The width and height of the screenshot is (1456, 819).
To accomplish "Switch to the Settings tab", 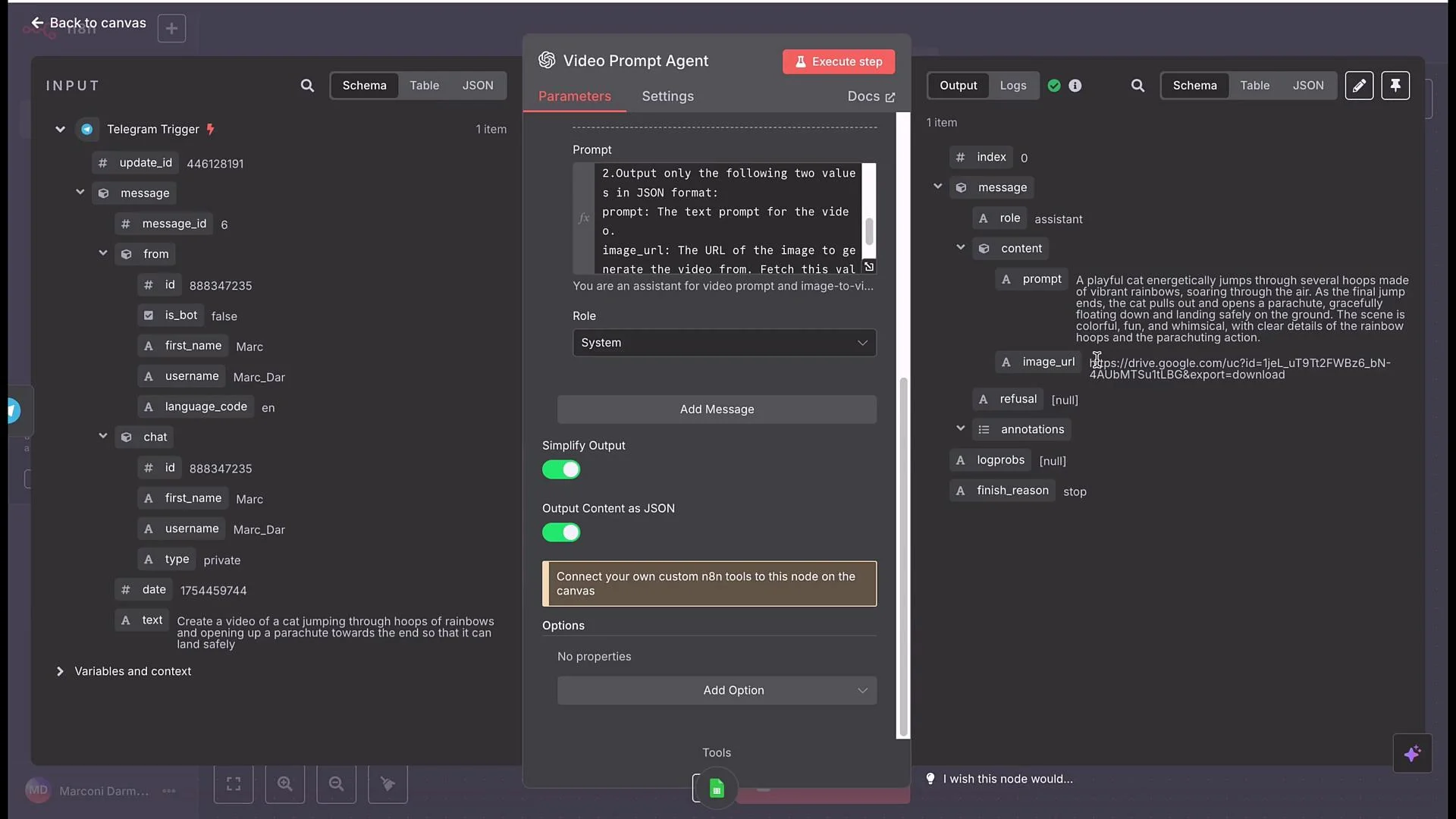I will (667, 96).
